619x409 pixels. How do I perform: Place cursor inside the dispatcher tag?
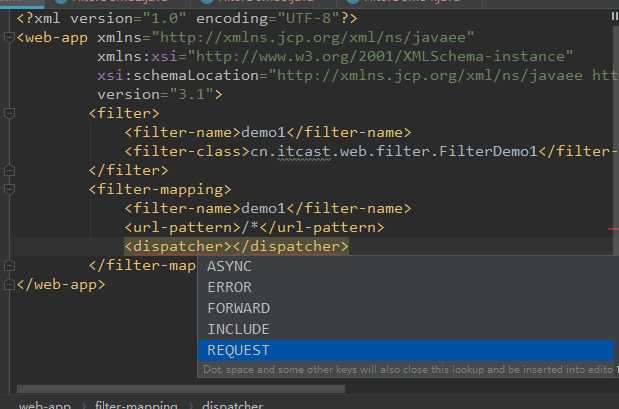pyautogui.click(x=232, y=246)
